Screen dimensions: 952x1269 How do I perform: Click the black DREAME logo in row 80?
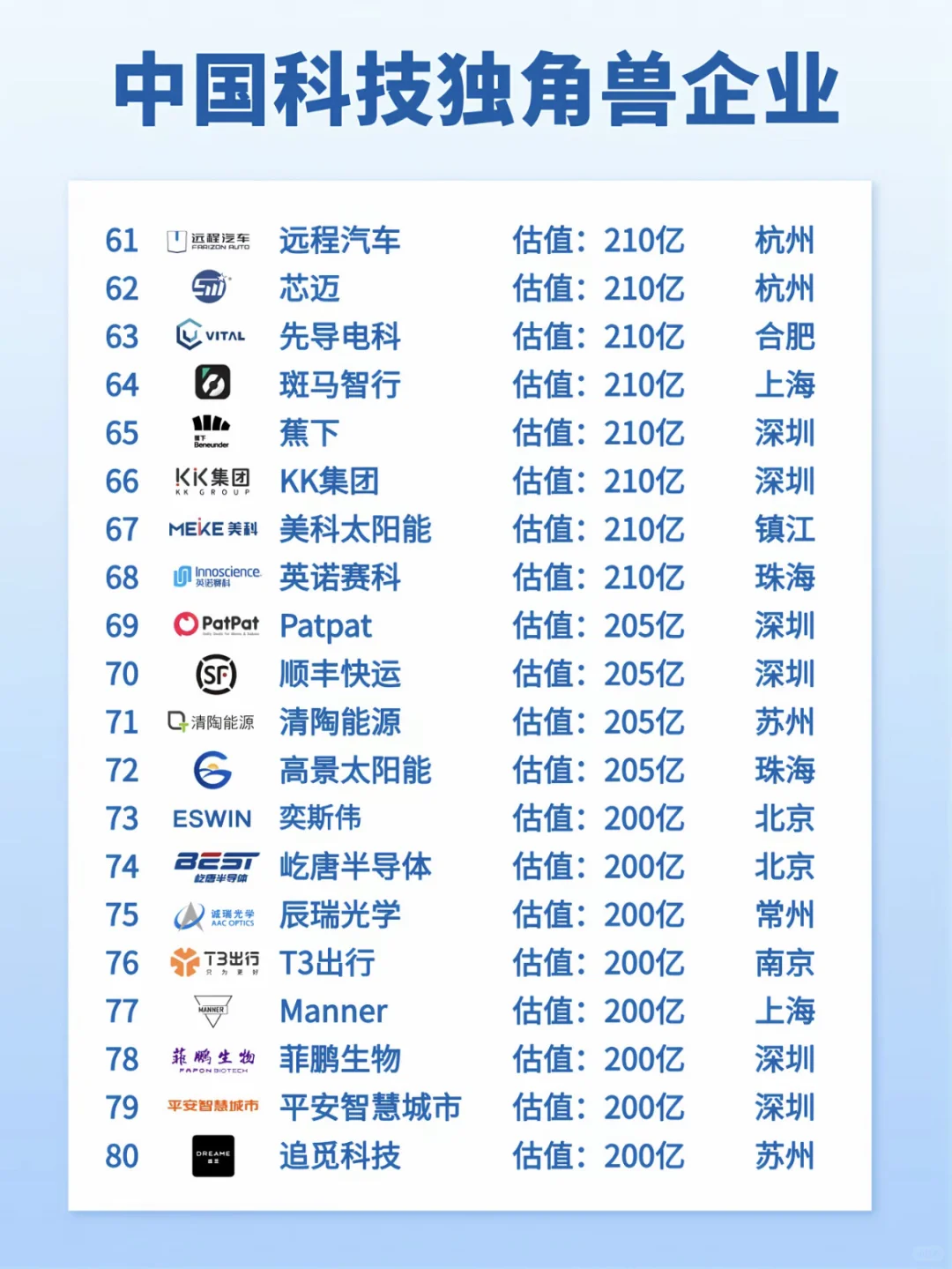(213, 1156)
